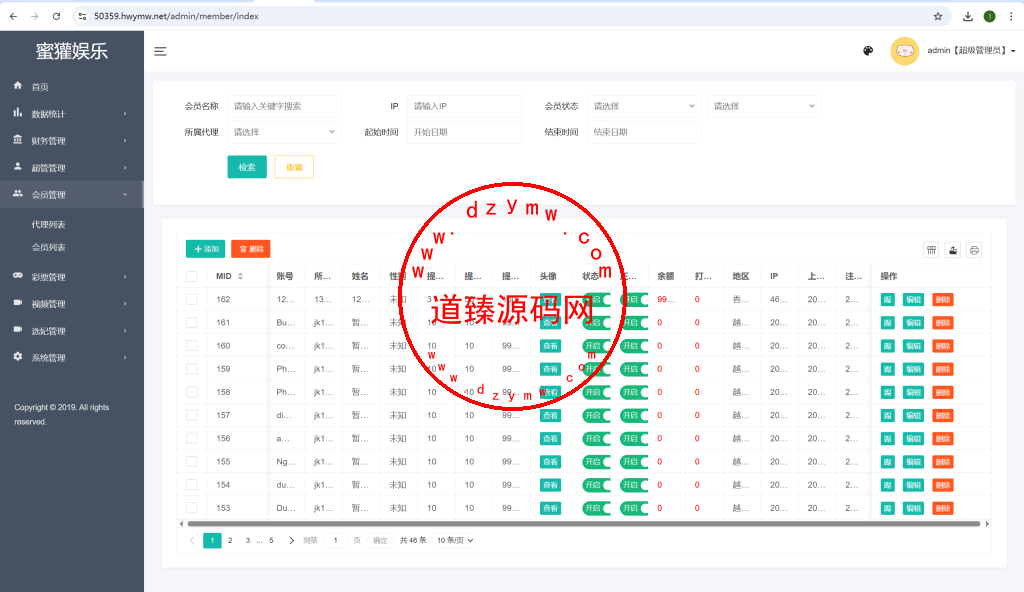This screenshot has height=592, width=1024.
Task: Expand the 系统管理 menu
Action: [72, 357]
